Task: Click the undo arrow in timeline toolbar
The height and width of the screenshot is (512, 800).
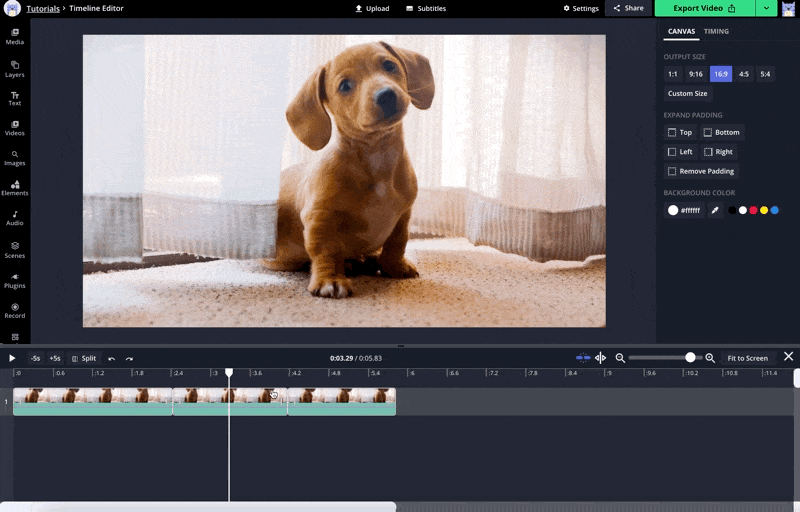Action: pos(111,358)
